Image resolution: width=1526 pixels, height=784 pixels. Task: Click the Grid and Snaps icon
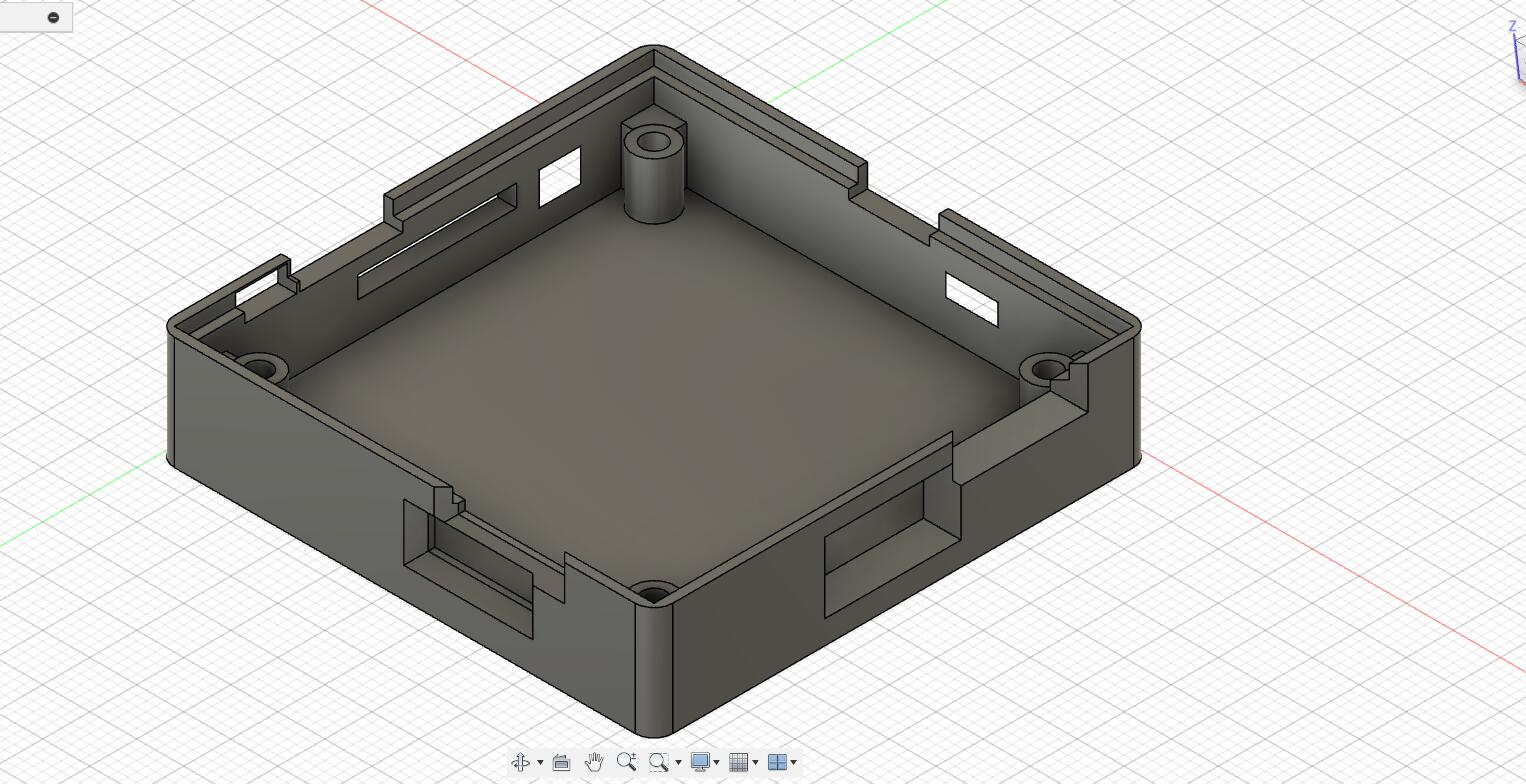[739, 762]
